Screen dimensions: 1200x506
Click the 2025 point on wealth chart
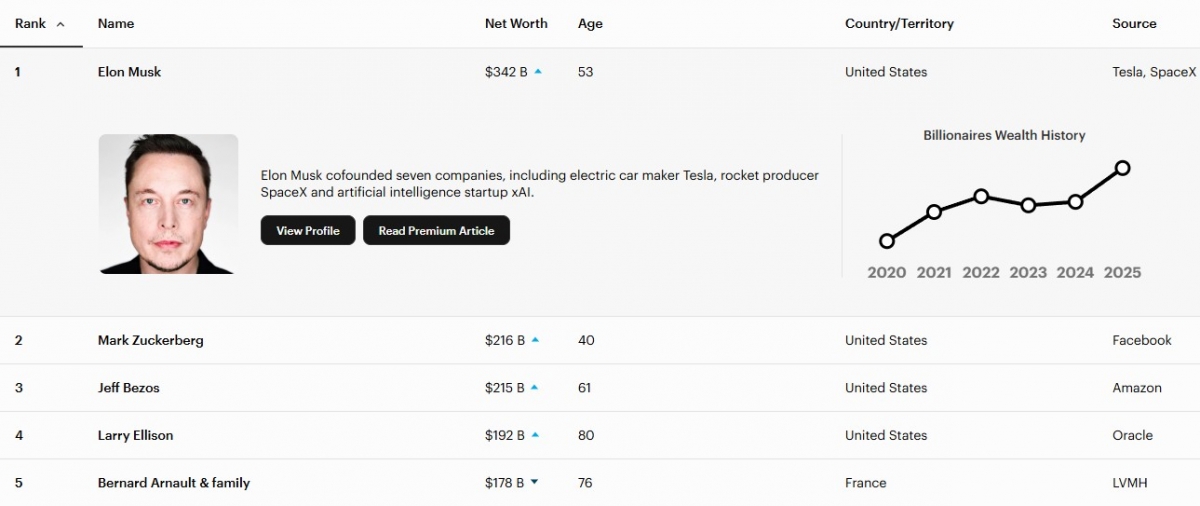pyautogui.click(x=1122, y=168)
